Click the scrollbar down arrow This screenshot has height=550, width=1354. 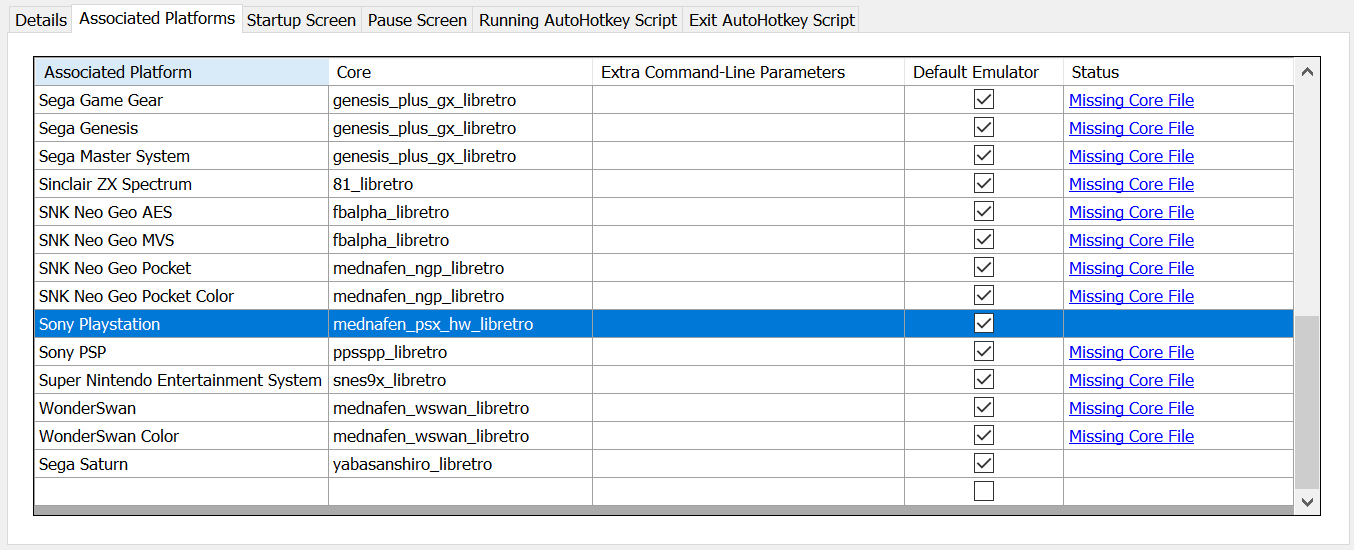(1306, 502)
